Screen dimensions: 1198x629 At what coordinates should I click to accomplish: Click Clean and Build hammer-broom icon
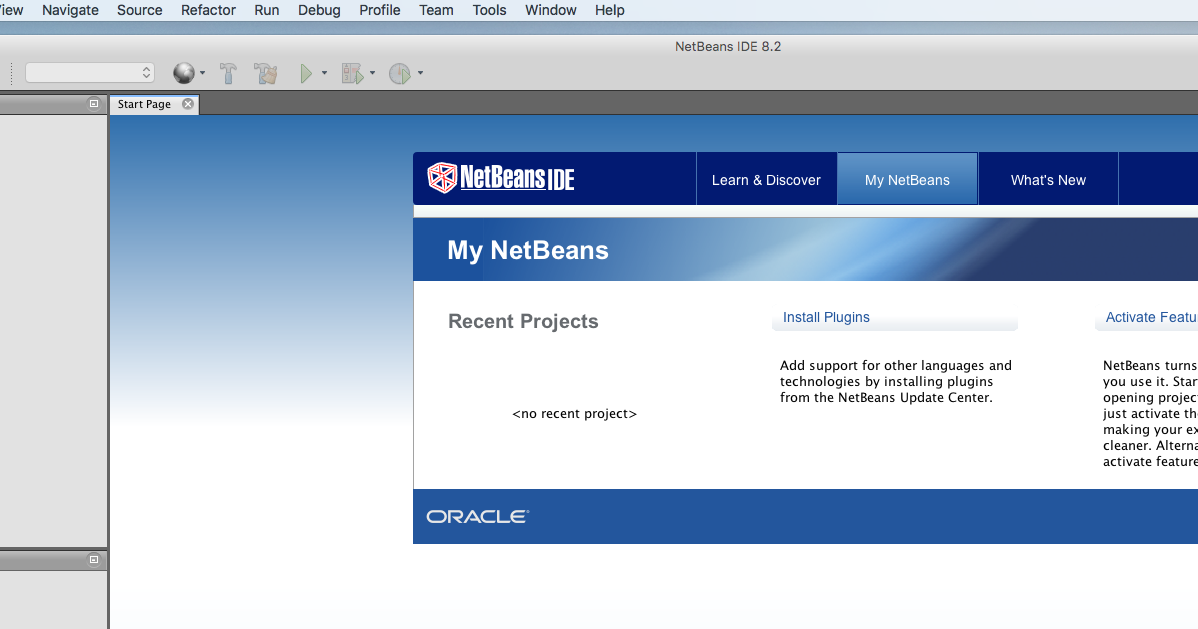[x=266, y=73]
